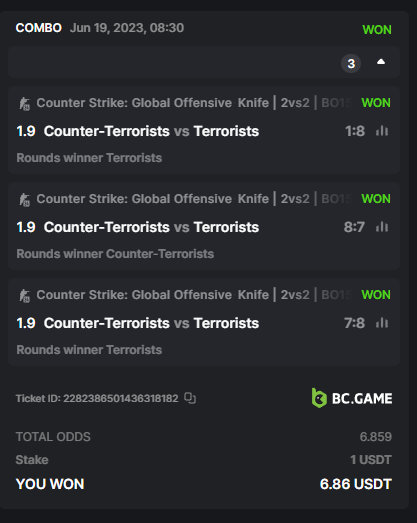Open statistics icon for 8:7 match
This screenshot has height=523, width=417.
(x=382, y=227)
